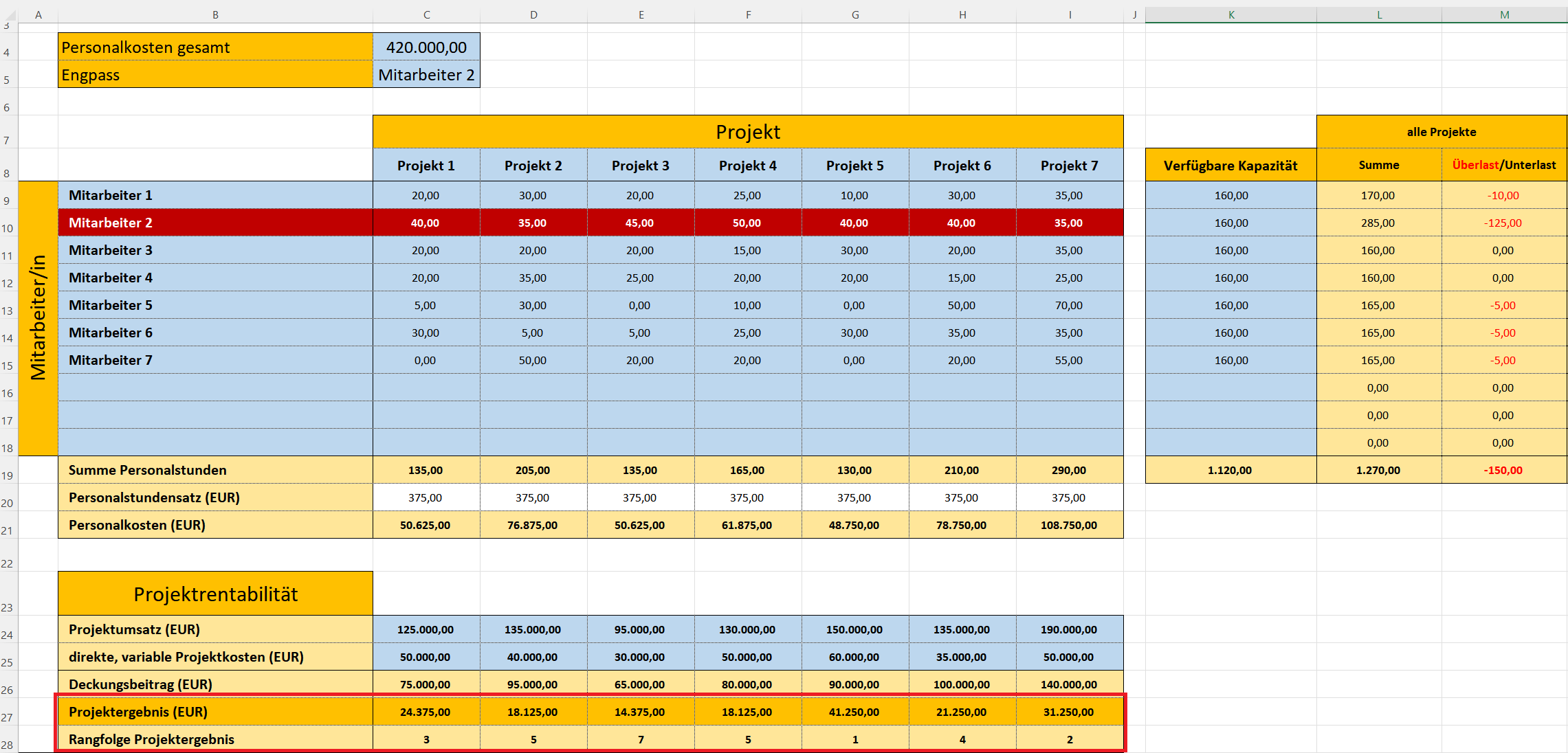Select Projektumsatz value for Projekt 7
The height and width of the screenshot is (753, 1568).
pyautogui.click(x=1069, y=629)
